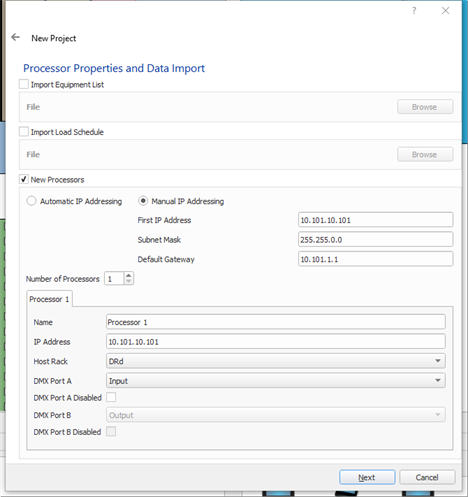Edit the Subnet Mask field
The image size is (468, 497).
[376, 240]
